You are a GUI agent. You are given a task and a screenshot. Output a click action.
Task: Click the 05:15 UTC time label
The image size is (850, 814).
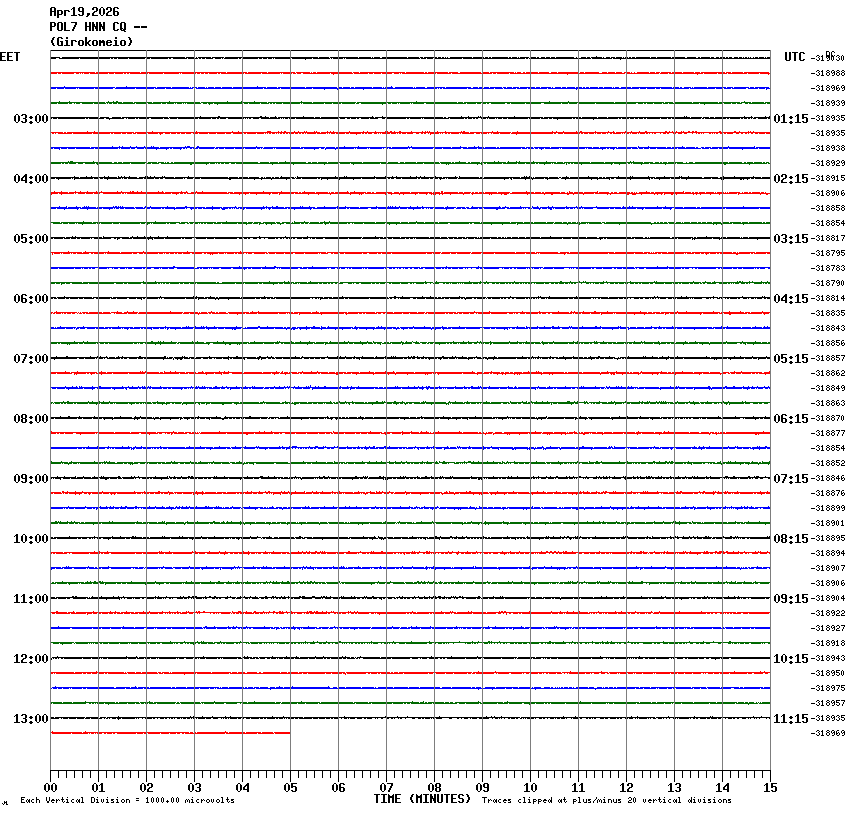791,359
